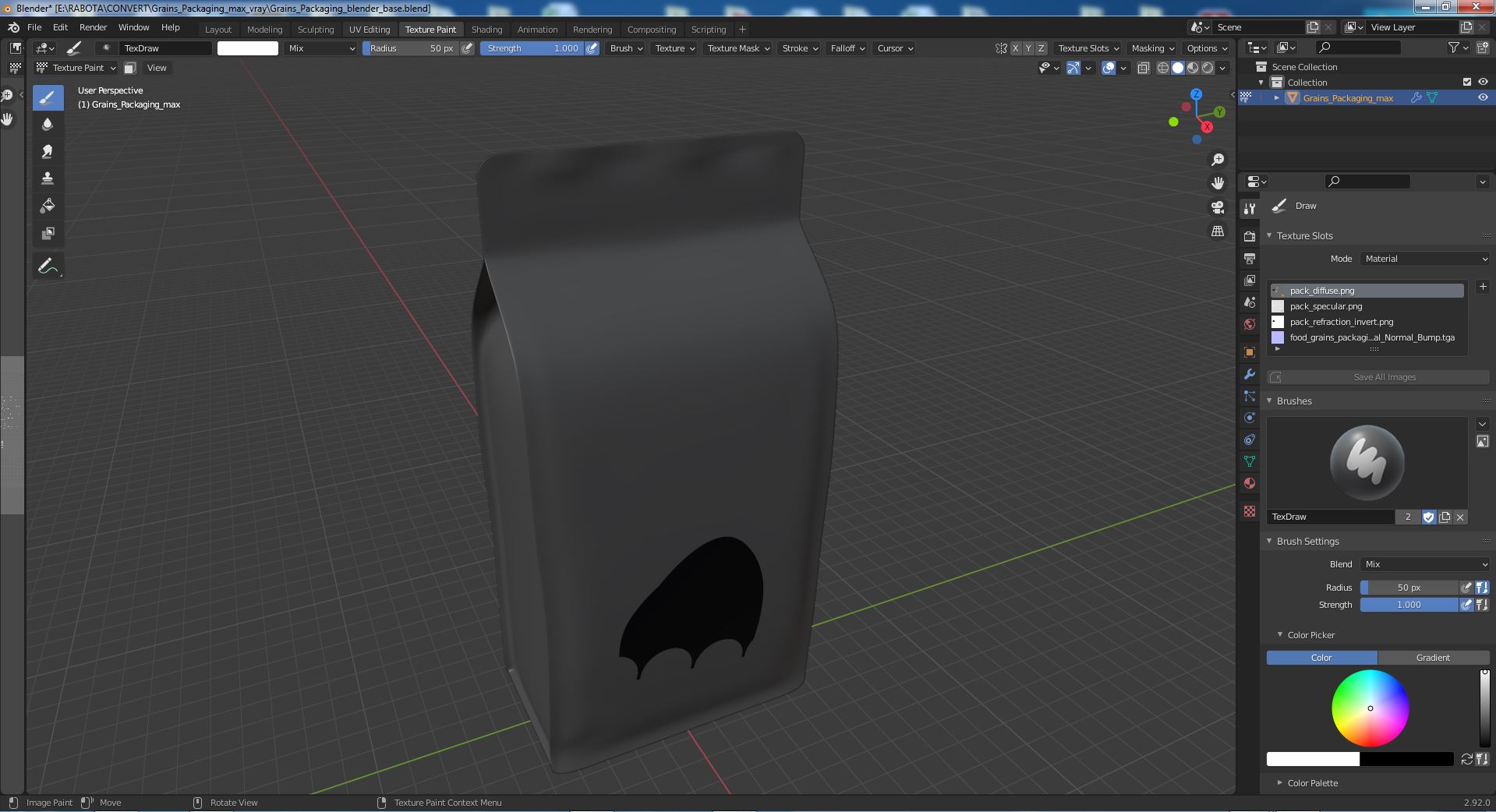
Task: Open the Mode Material dropdown
Action: (1425, 259)
